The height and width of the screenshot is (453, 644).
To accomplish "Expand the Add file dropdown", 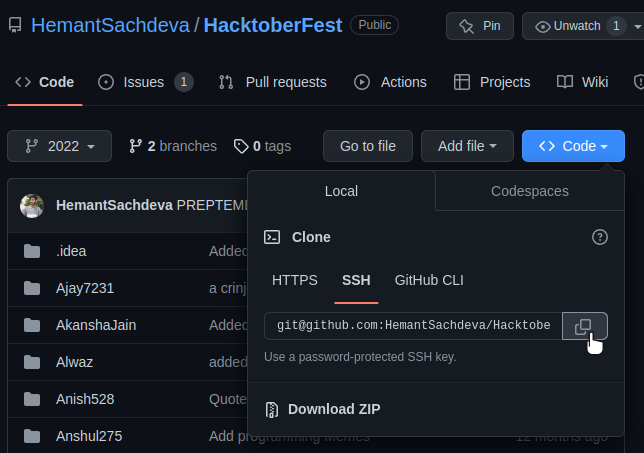I will click(x=467, y=146).
